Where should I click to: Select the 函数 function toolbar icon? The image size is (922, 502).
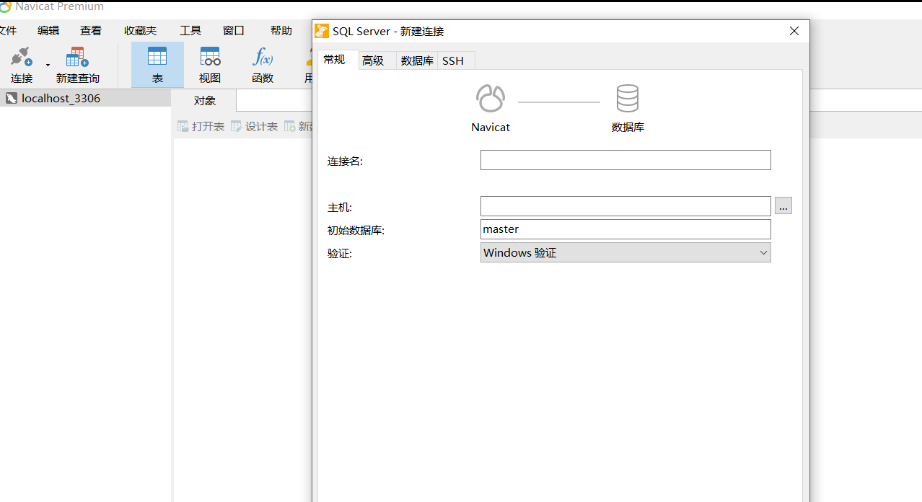coord(262,65)
